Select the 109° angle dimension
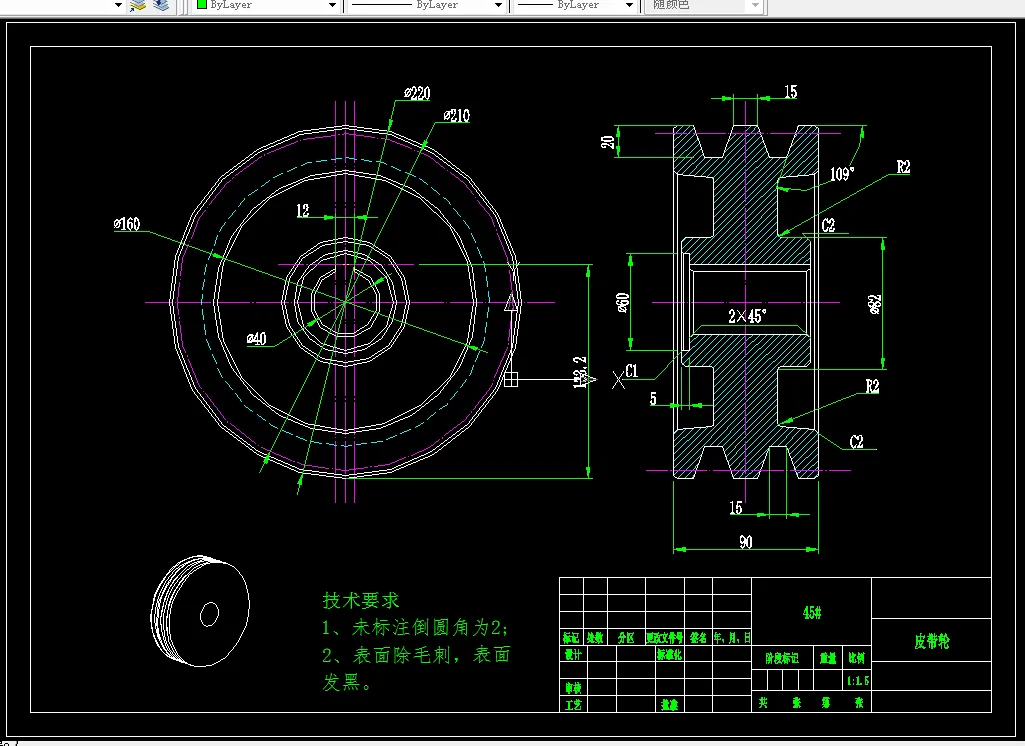Image resolution: width=1025 pixels, height=746 pixels. coord(842,174)
